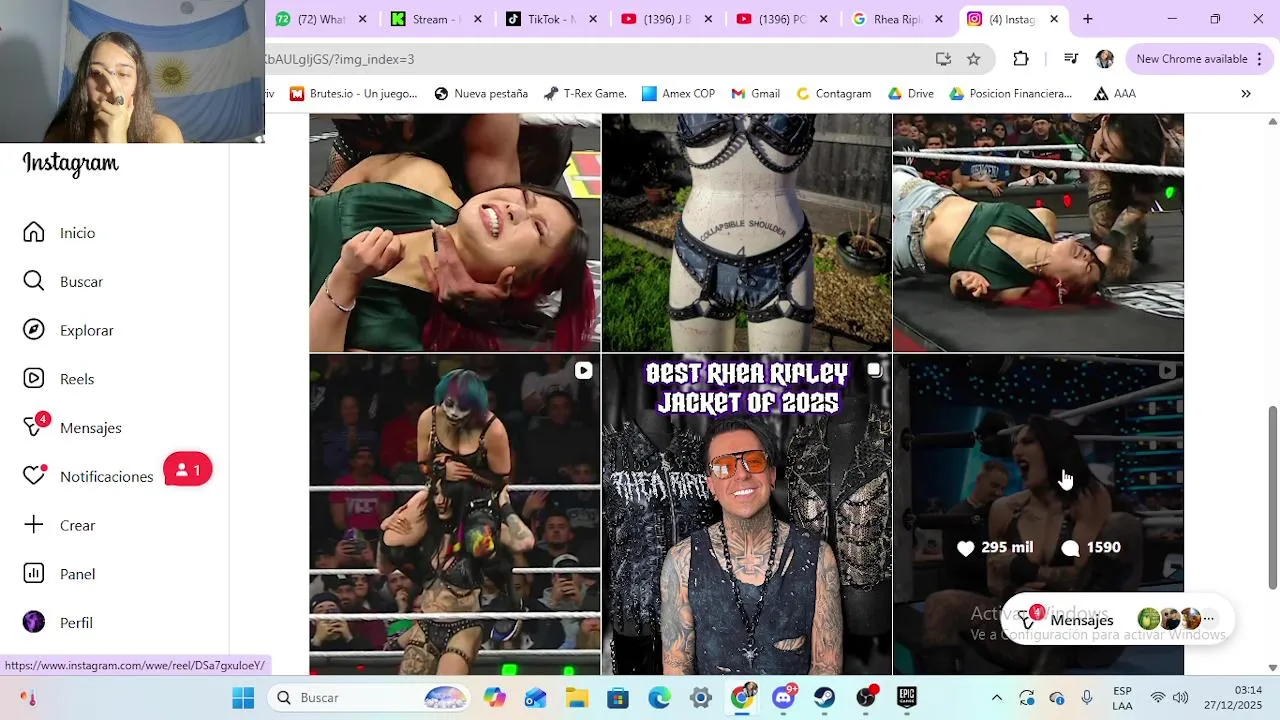Open Outlook from the taskbar

[536, 698]
